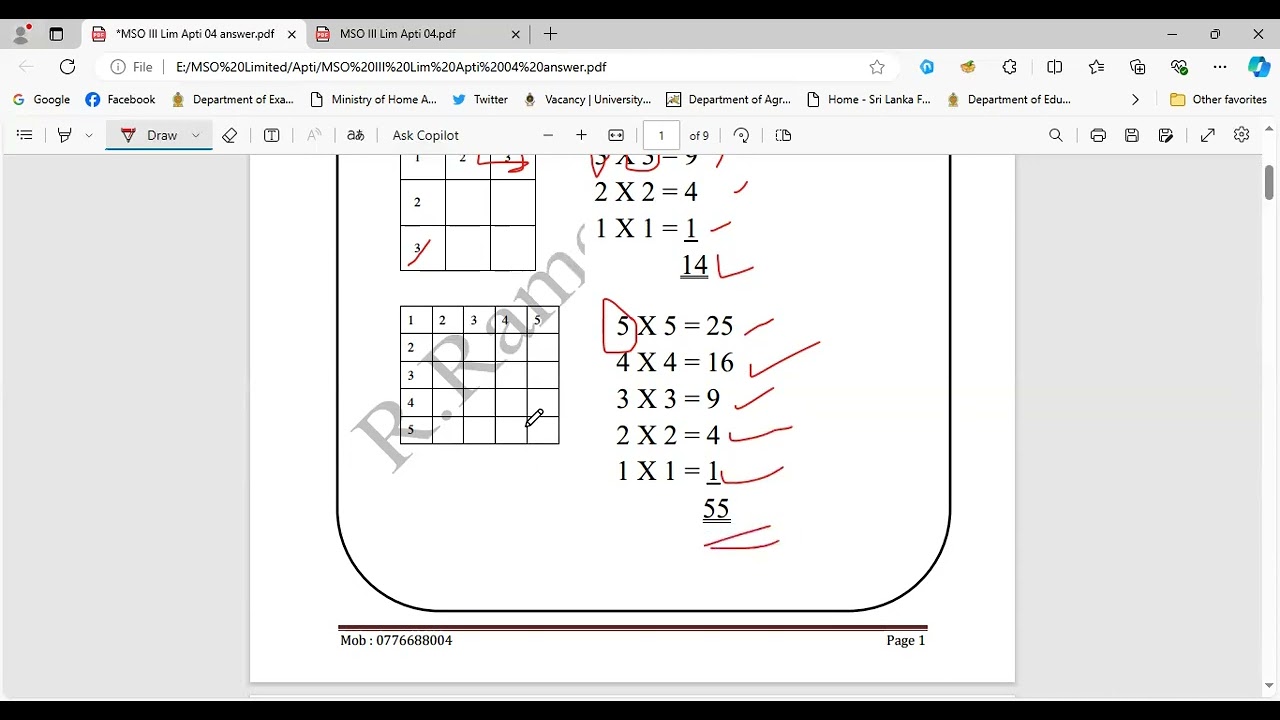The image size is (1280, 720).
Task: Select the Erase tool
Action: (230, 135)
